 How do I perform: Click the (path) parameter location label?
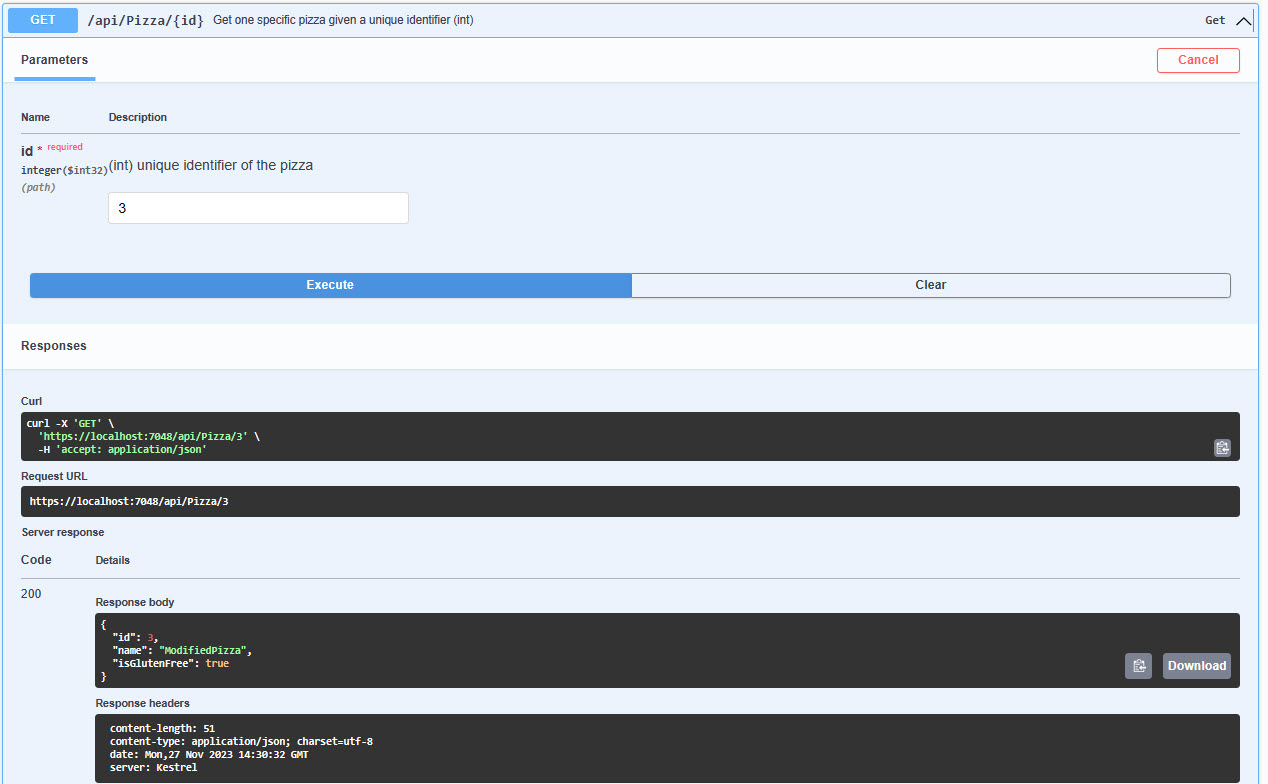point(38,187)
